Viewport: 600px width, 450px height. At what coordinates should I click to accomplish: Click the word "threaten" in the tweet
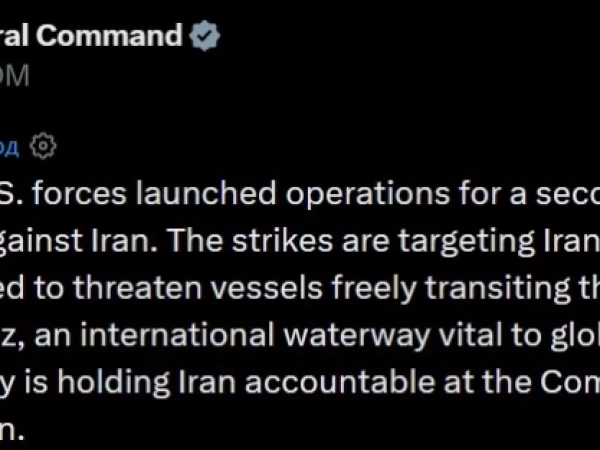[137, 288]
